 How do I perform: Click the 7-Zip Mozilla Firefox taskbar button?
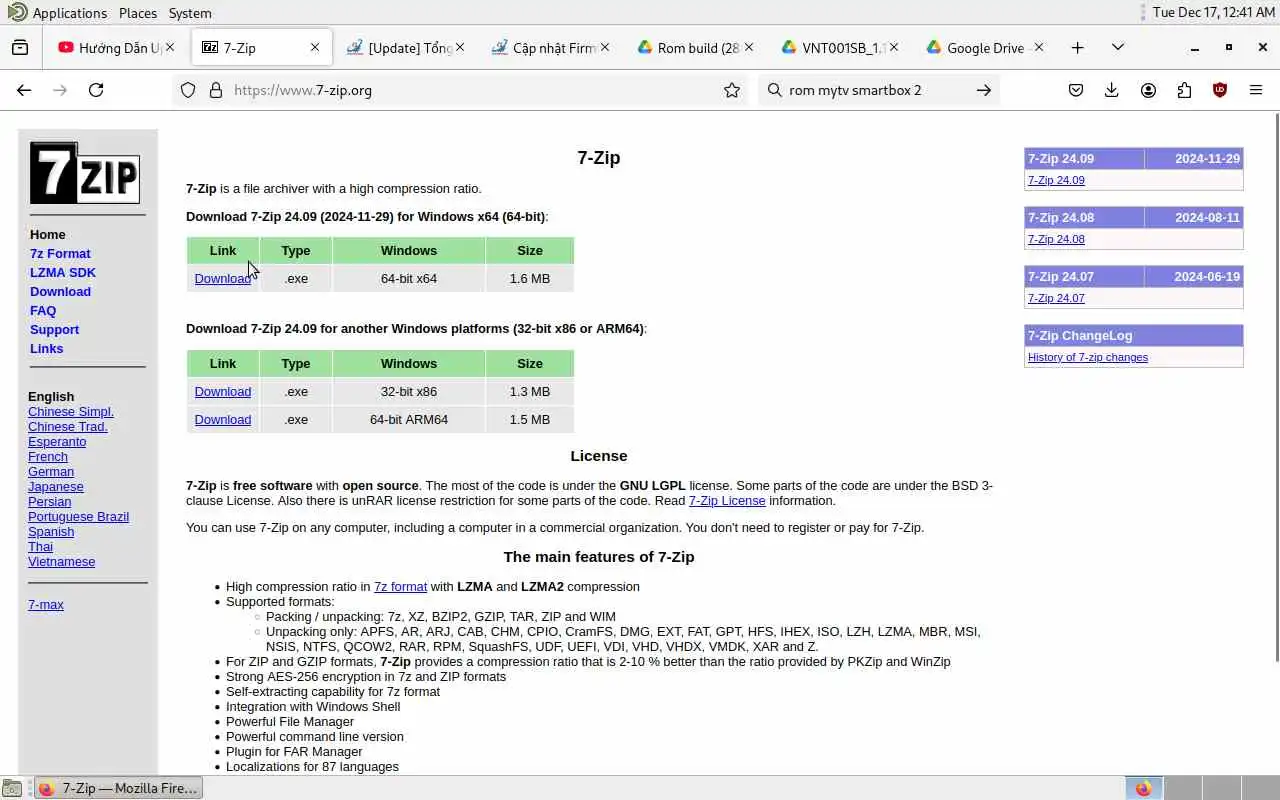click(x=119, y=788)
